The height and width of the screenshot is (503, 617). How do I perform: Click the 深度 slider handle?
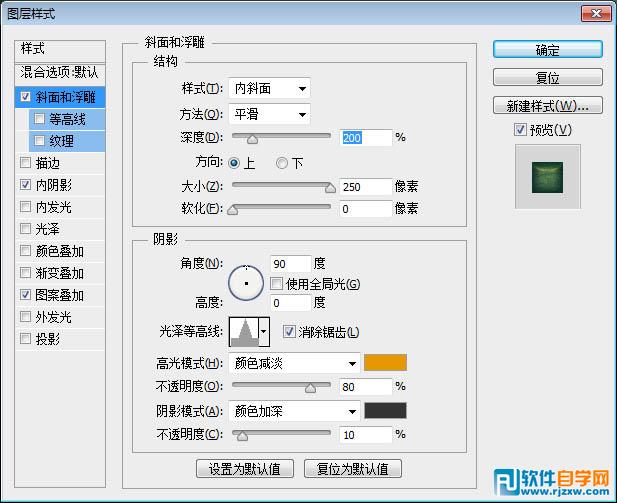[252, 139]
